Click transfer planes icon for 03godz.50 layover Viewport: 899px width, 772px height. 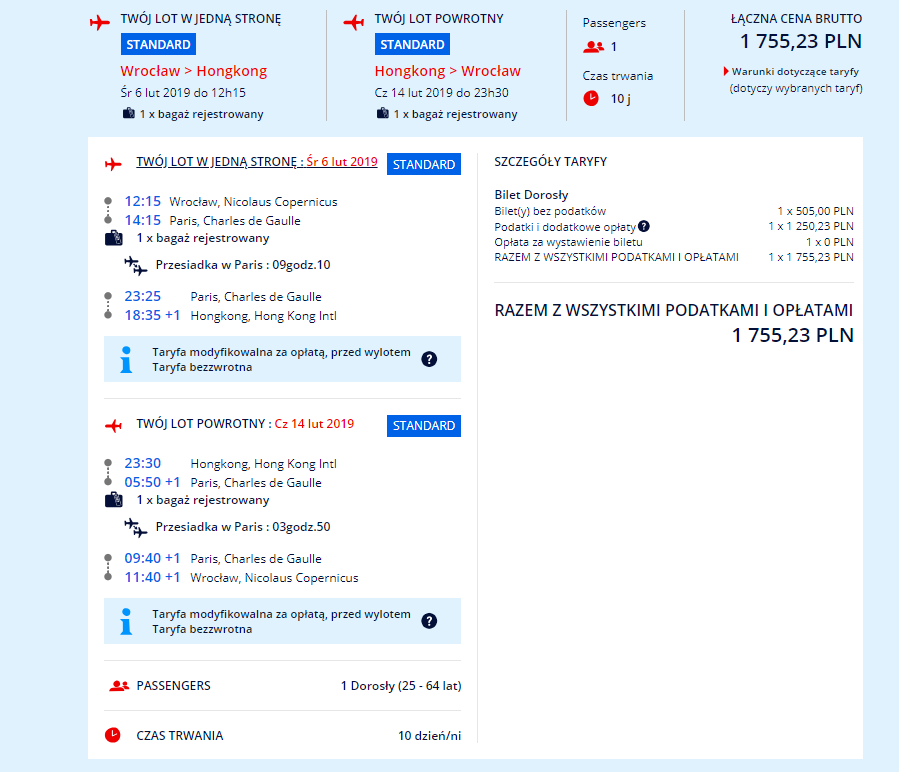[x=136, y=528]
